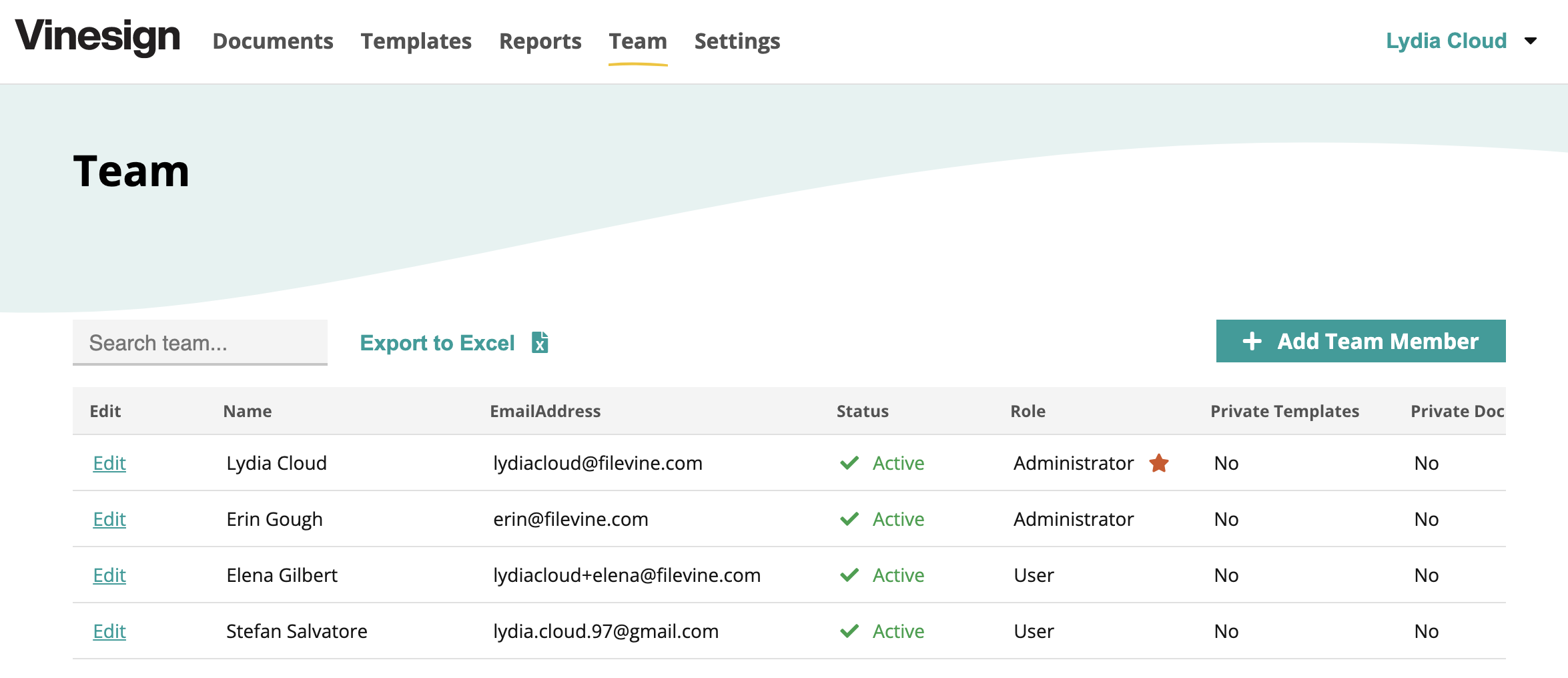Screen dimensions: 1568x678
Task: Edit Elena Gilbert's team entry
Action: tap(109, 575)
